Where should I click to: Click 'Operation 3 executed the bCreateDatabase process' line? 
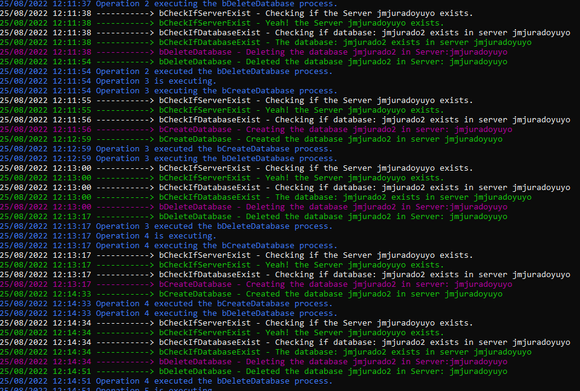[x=166, y=149]
